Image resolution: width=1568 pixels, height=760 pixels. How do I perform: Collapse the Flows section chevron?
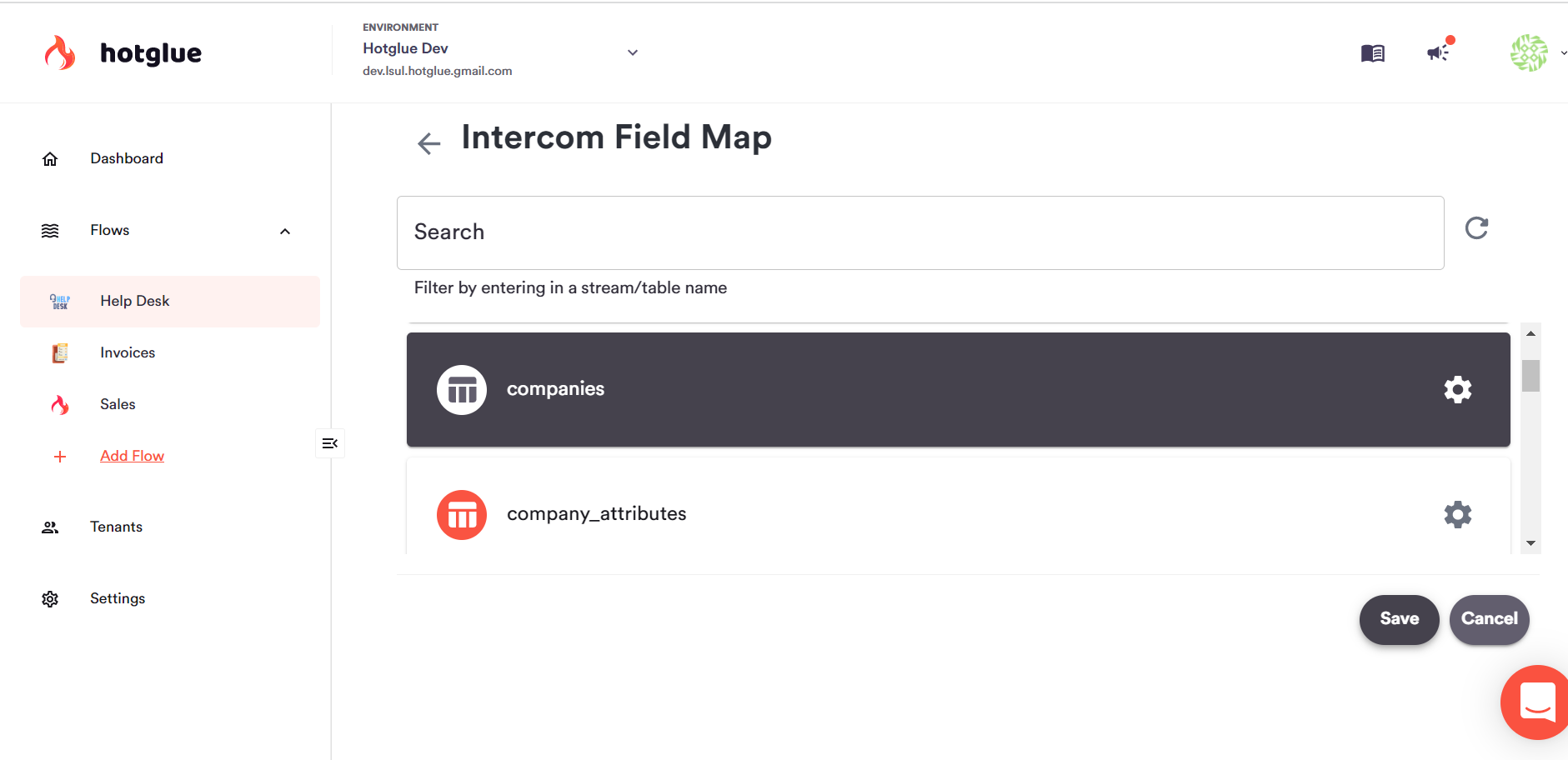pyautogui.click(x=285, y=232)
